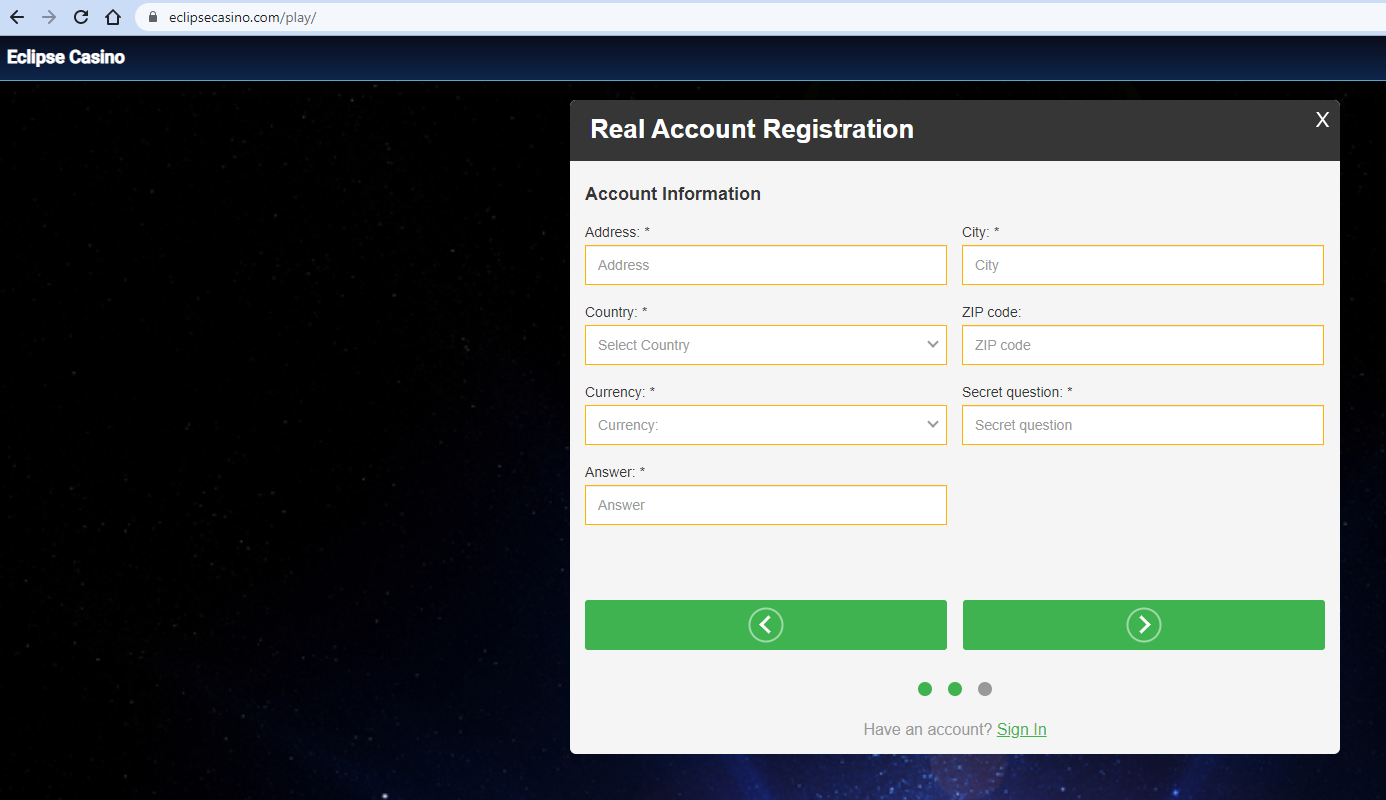Image resolution: width=1386 pixels, height=800 pixels.
Task: Click the Eclipse Casino logo text
Action: click(66, 57)
